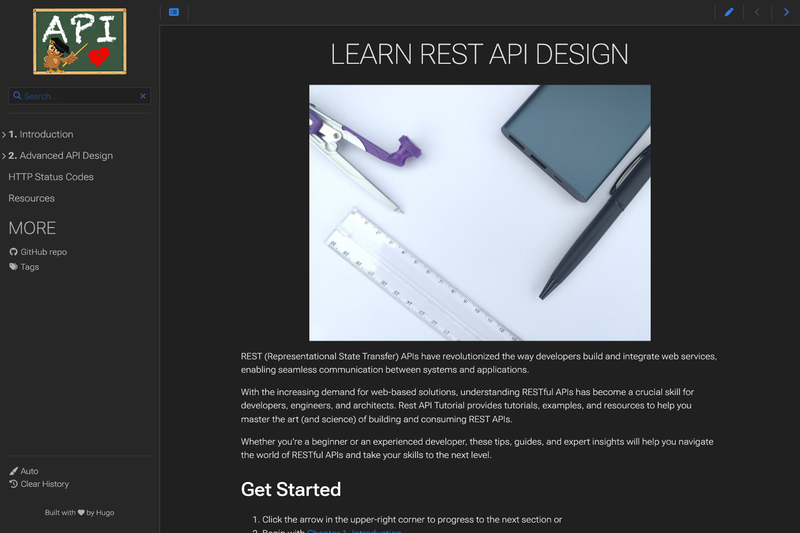Open the 2. Advanced API Design chapter
The width and height of the screenshot is (800, 533).
(x=61, y=156)
